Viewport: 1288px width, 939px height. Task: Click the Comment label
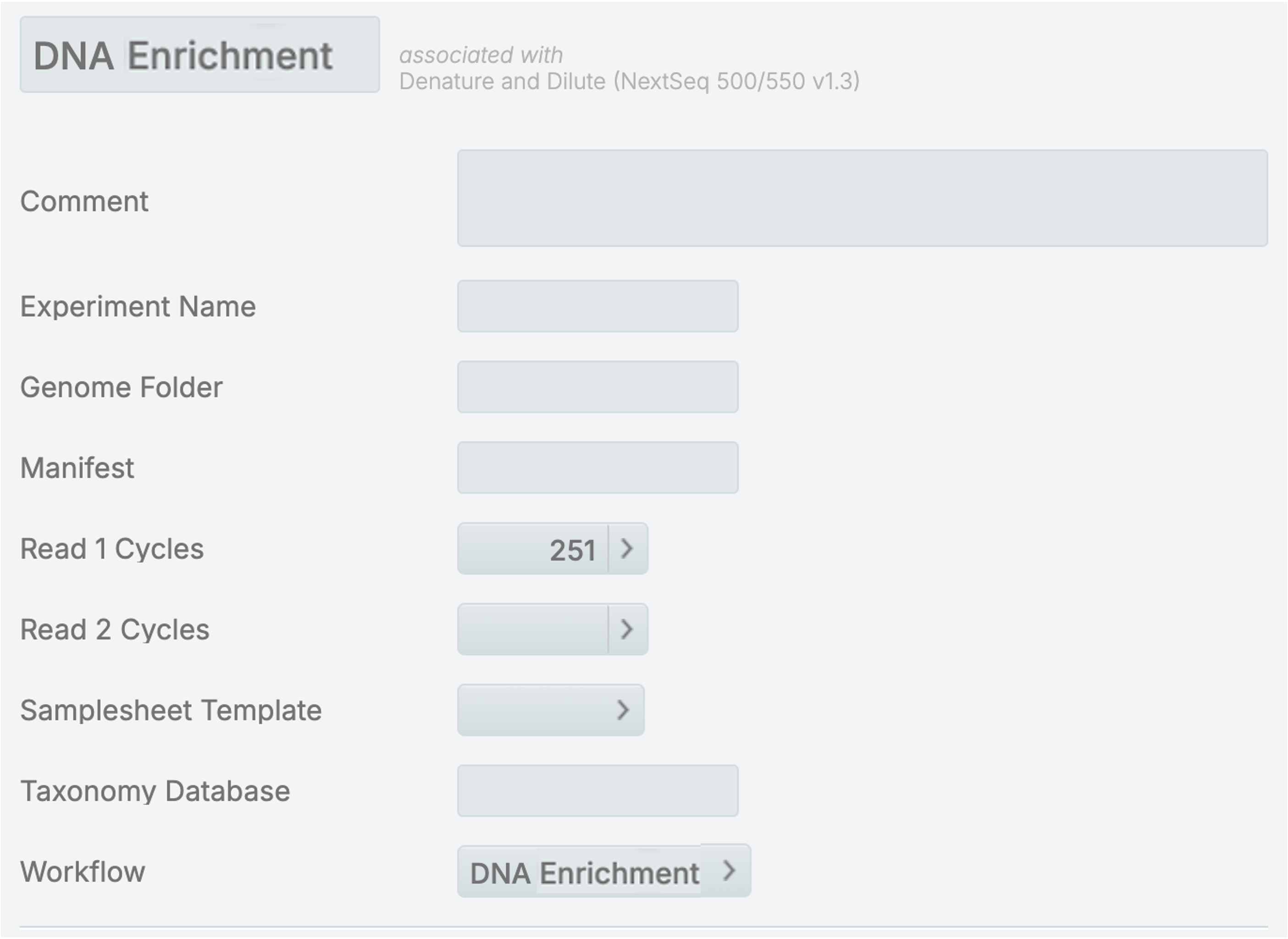[84, 202]
